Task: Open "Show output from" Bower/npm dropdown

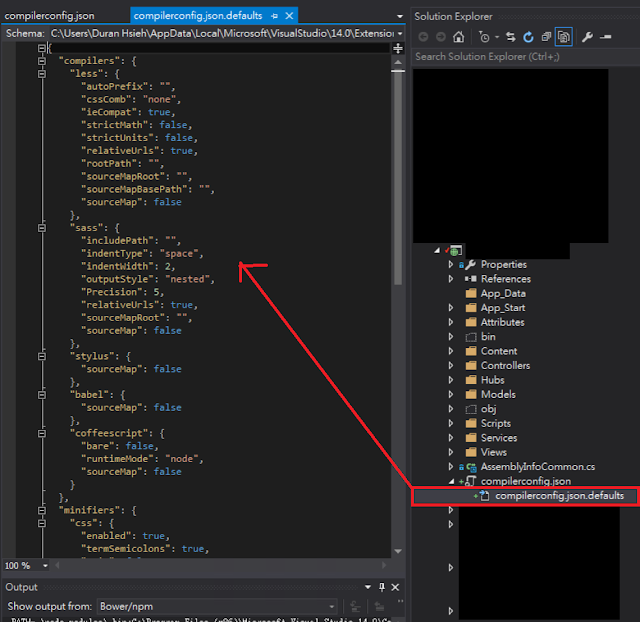Action: 217,606
